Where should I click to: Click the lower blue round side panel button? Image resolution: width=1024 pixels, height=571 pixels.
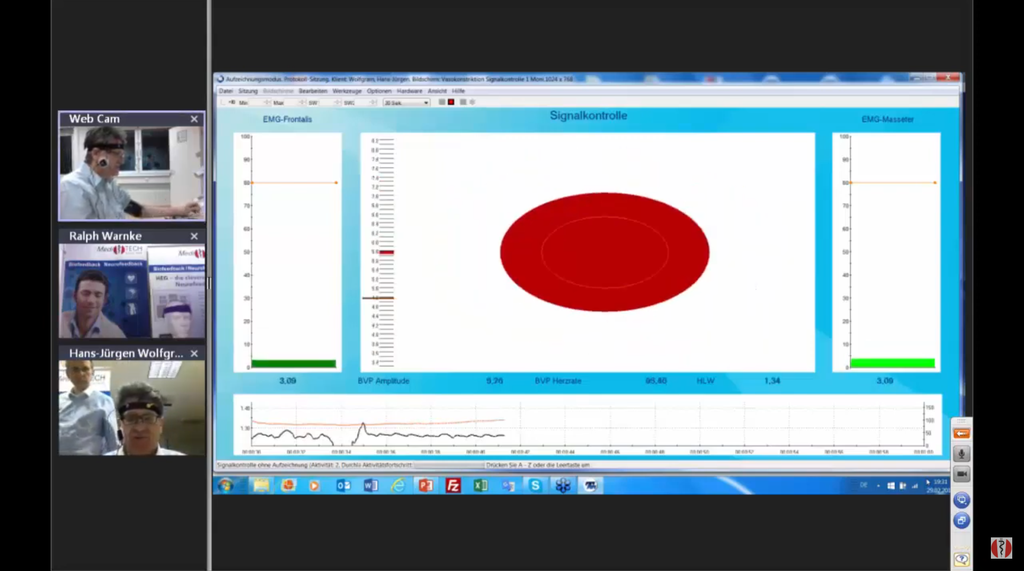tap(961, 521)
